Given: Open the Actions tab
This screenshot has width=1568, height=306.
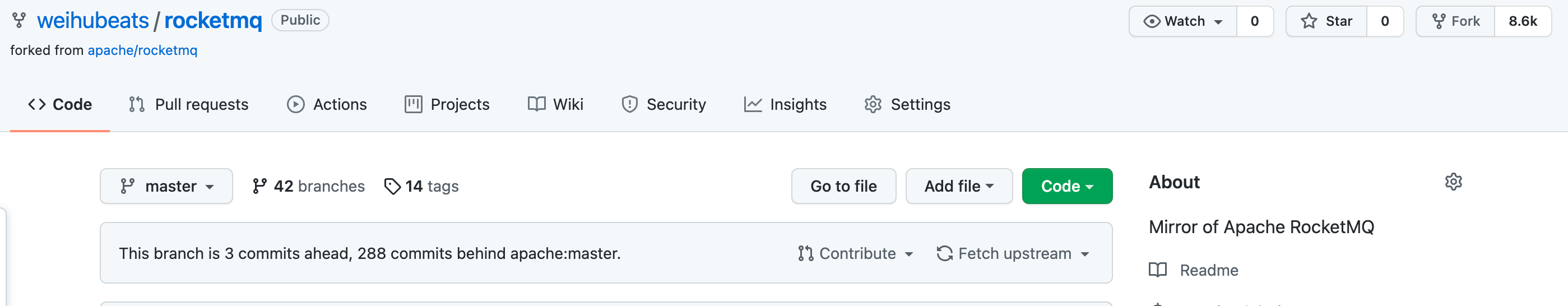Looking at the screenshot, I should (x=327, y=105).
